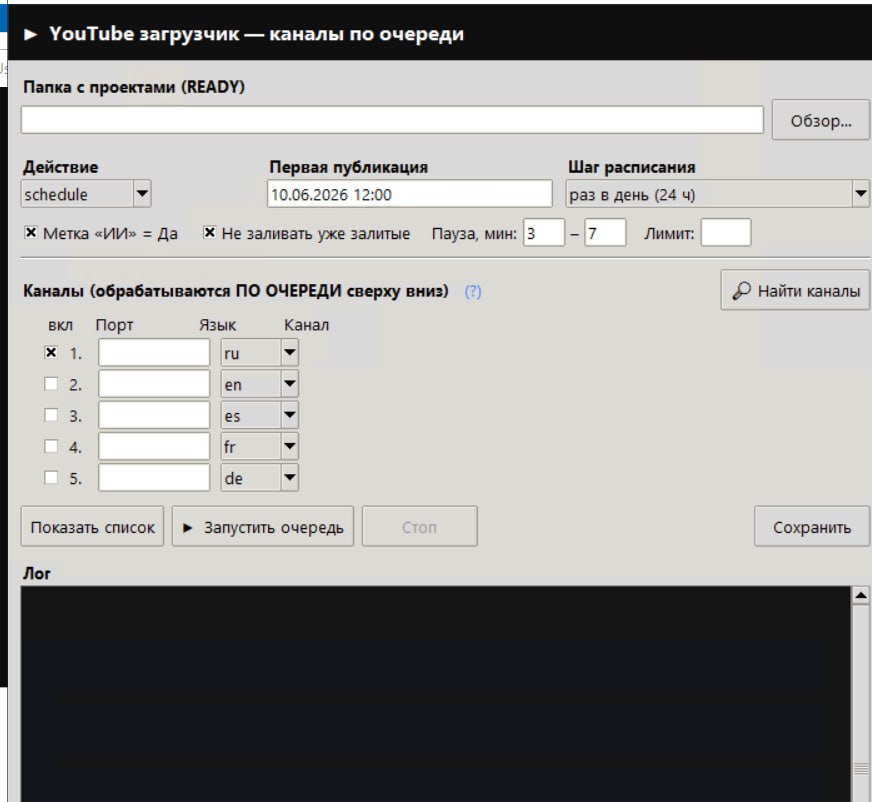Click the Стоп button

pos(420,526)
